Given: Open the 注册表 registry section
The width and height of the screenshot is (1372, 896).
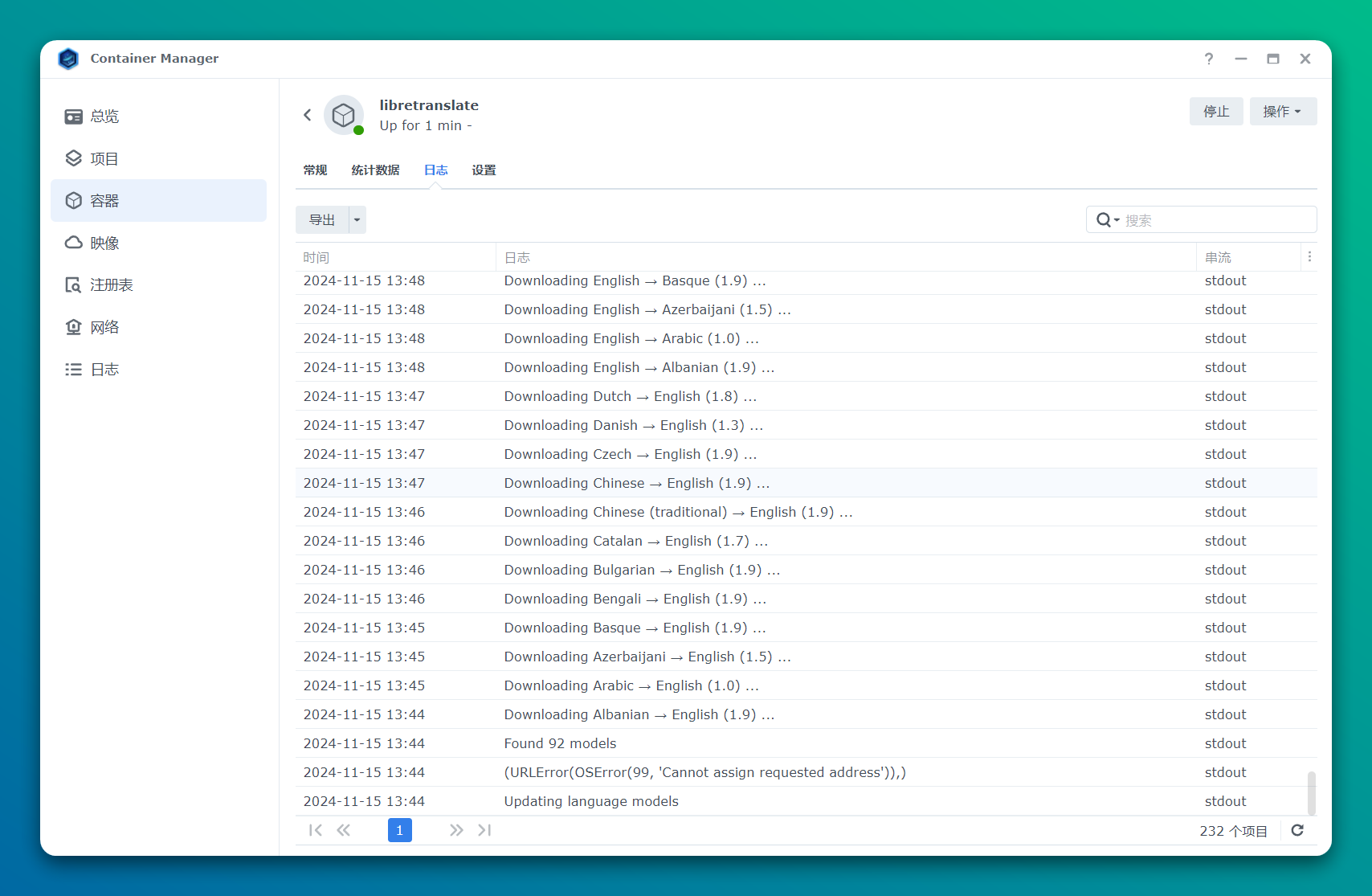Looking at the screenshot, I should (158, 284).
